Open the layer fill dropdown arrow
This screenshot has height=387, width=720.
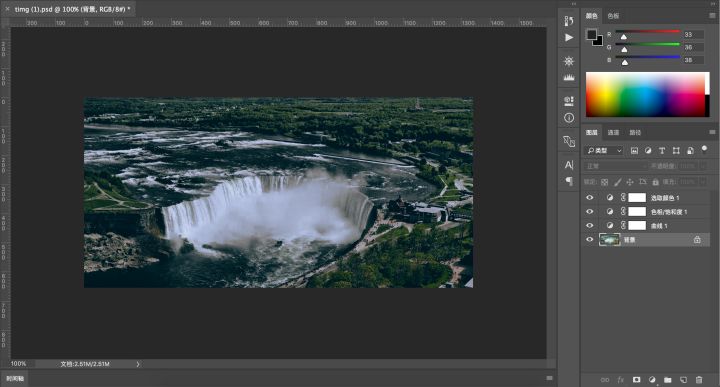pos(703,182)
